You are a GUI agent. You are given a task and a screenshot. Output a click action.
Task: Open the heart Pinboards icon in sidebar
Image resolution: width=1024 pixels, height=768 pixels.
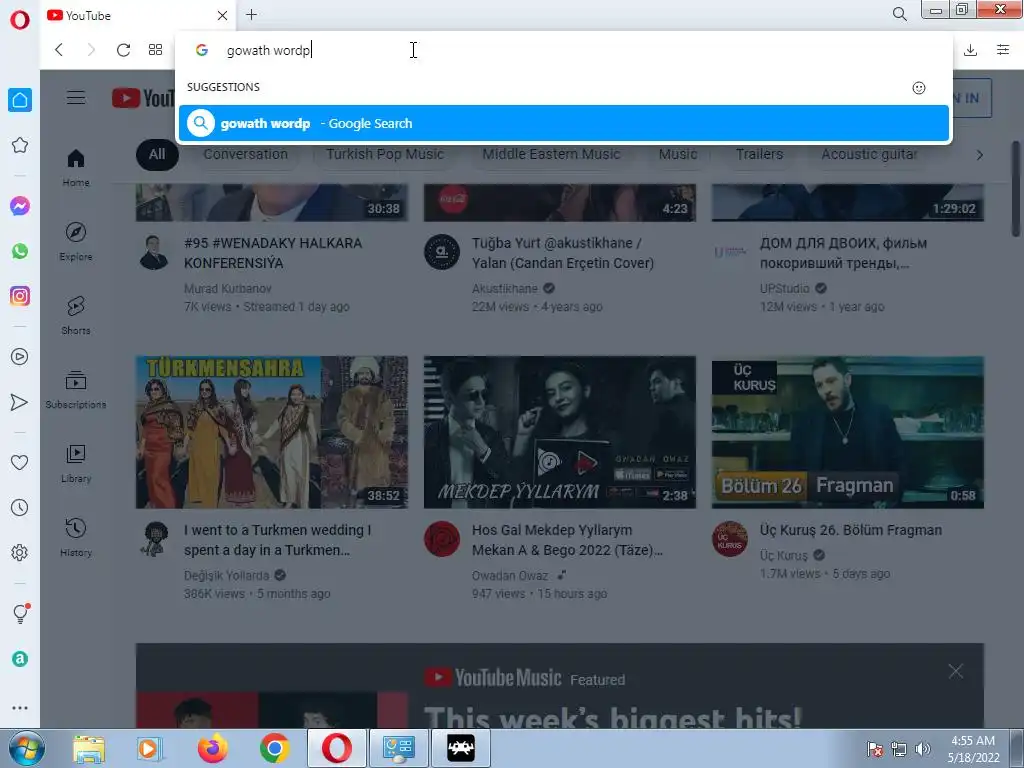point(20,462)
